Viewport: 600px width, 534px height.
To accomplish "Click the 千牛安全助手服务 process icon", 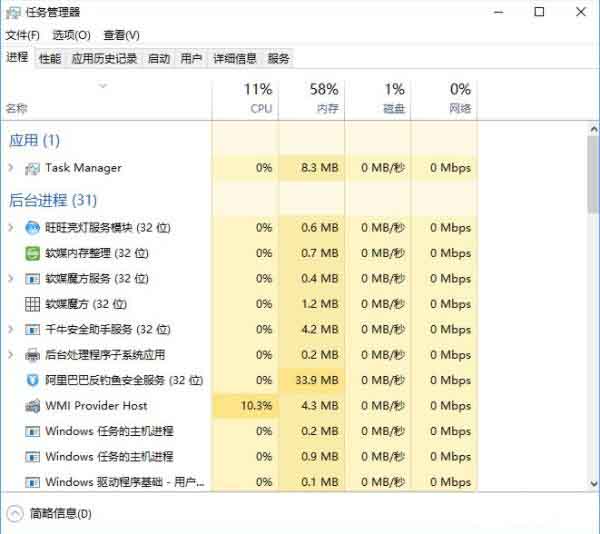I will pos(32,330).
